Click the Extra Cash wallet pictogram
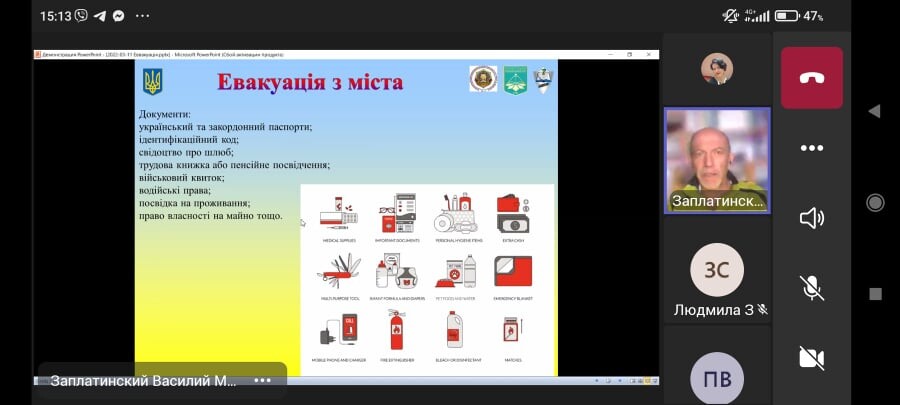 (x=513, y=214)
